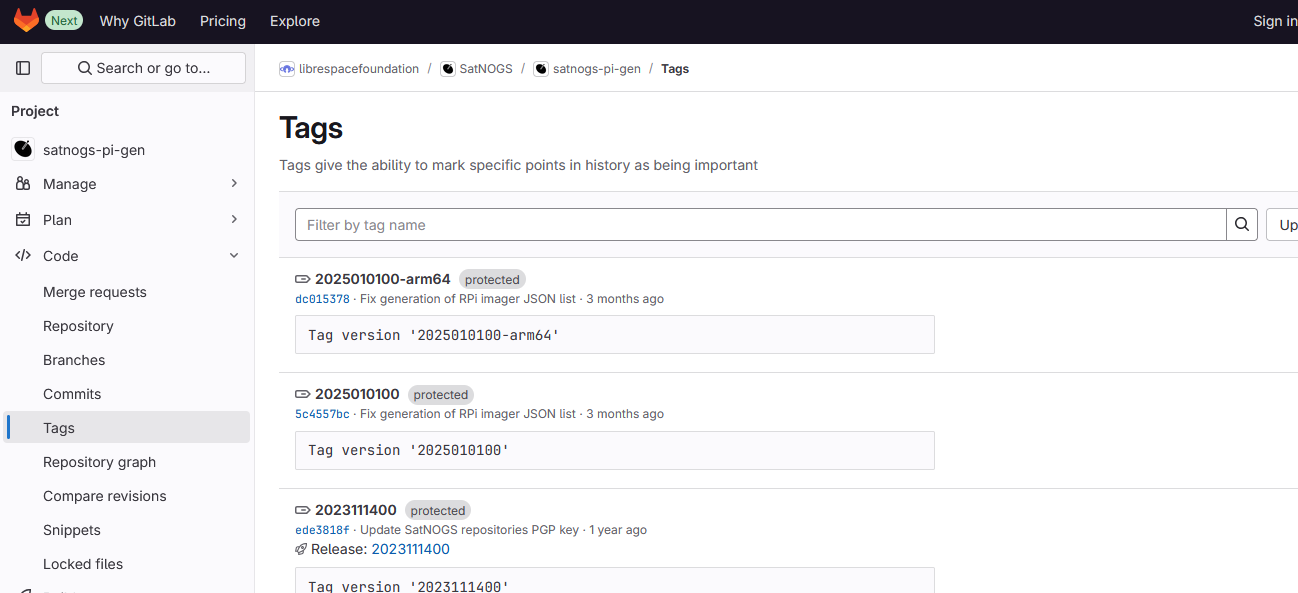Open Compare revisions in sidebar
Viewport: 1298px width, 593px height.
pyautogui.click(x=105, y=496)
